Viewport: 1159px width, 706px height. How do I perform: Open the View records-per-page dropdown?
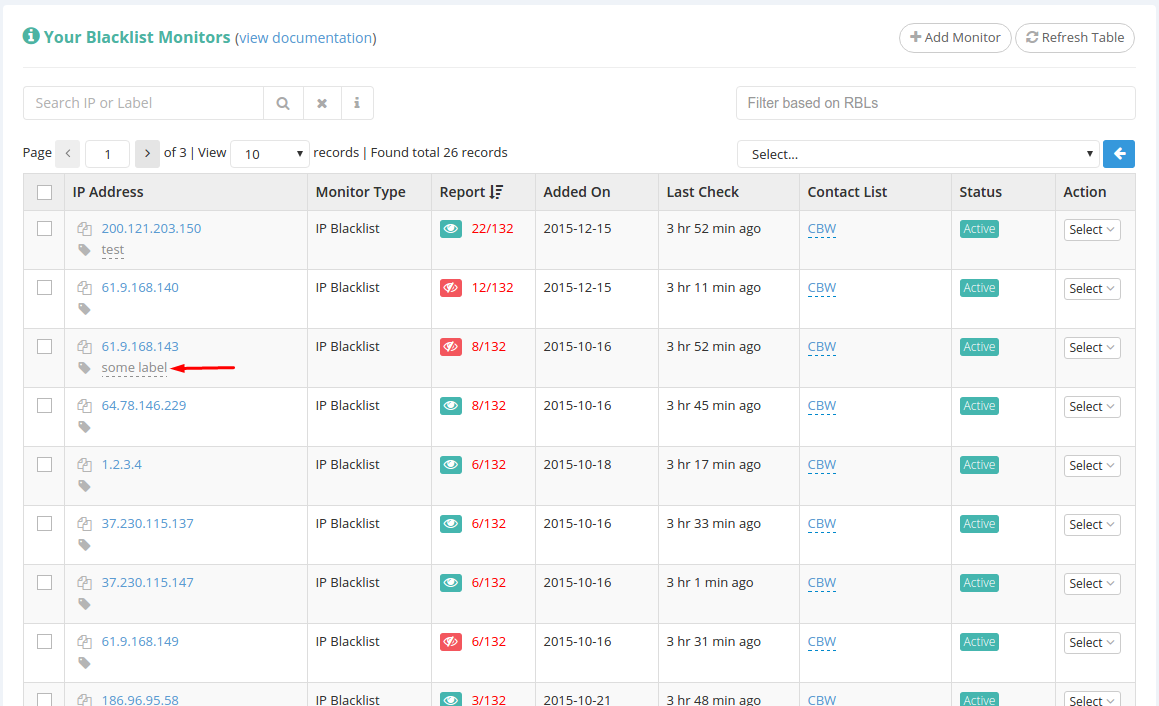(x=270, y=154)
